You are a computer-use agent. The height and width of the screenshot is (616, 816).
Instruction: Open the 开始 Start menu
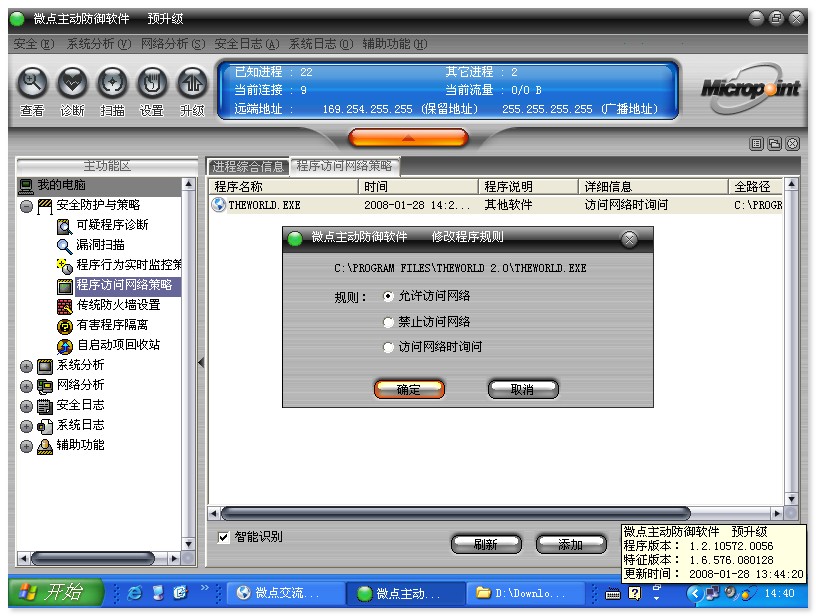coord(56,592)
